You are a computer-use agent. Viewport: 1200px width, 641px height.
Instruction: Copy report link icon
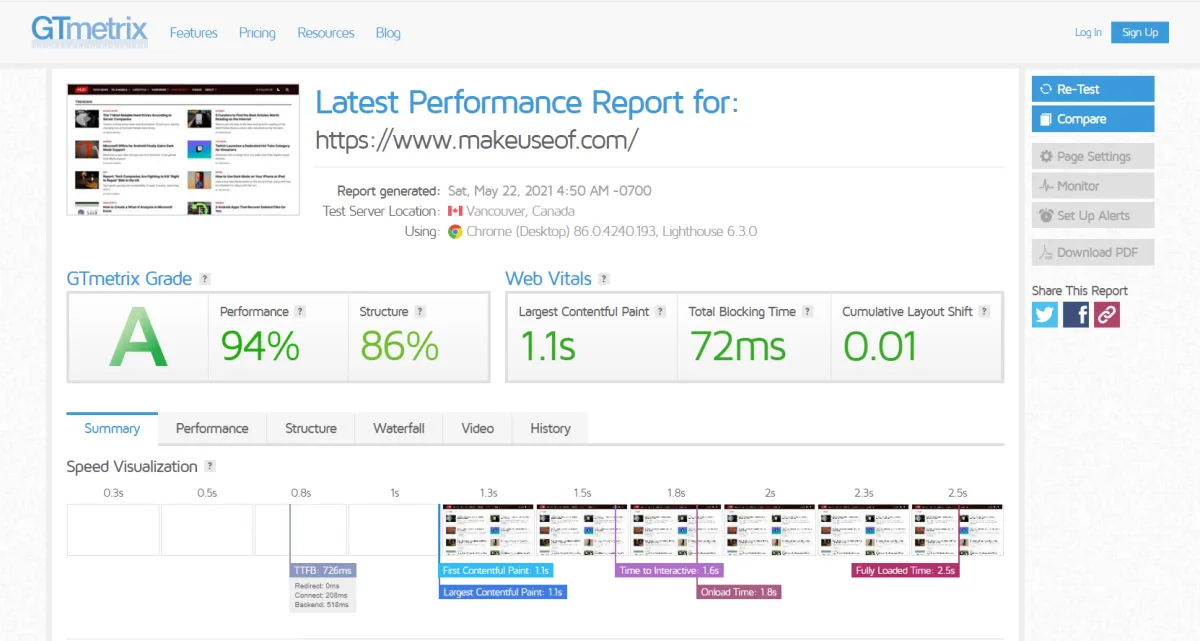click(x=1107, y=315)
